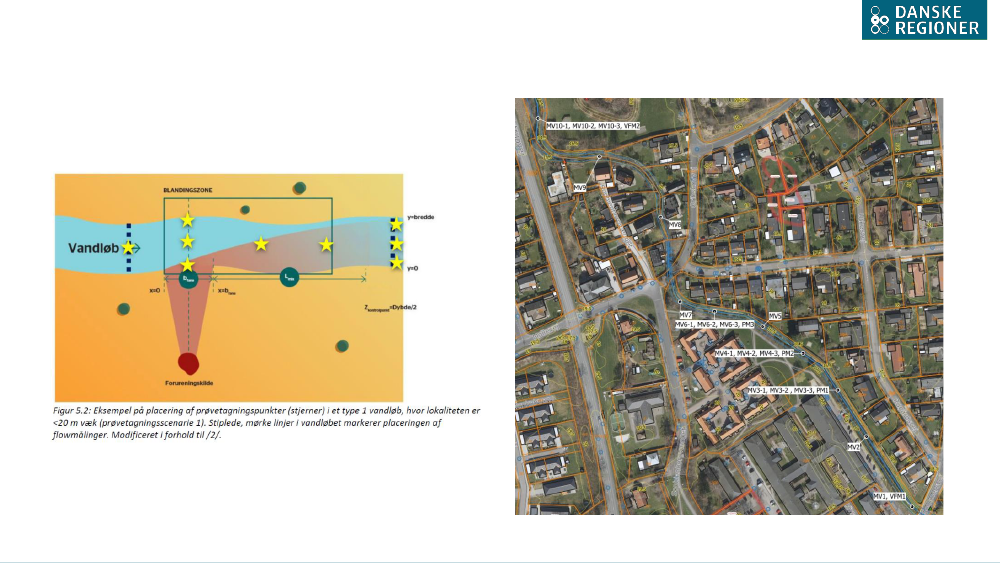
Task: Click the MV2 map label
Action: (x=853, y=448)
